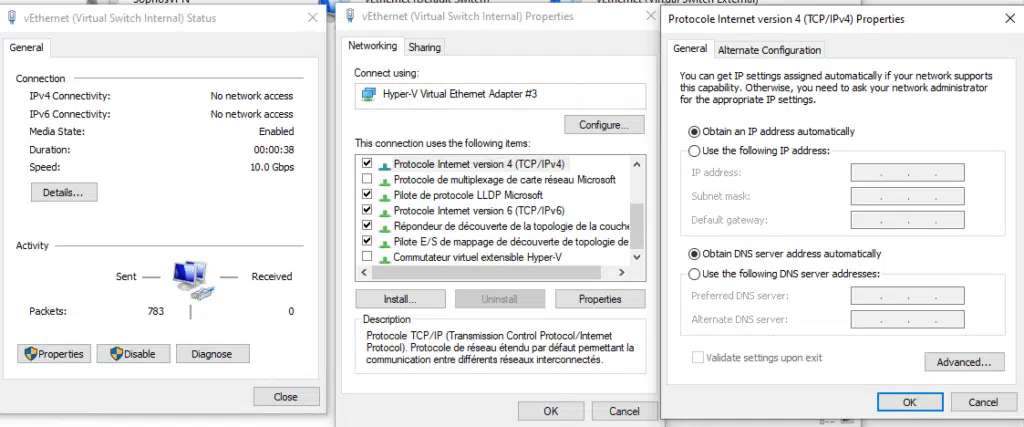This screenshot has width=1024, height=427.
Task: Open the General tab in Status window
Action: (x=26, y=48)
